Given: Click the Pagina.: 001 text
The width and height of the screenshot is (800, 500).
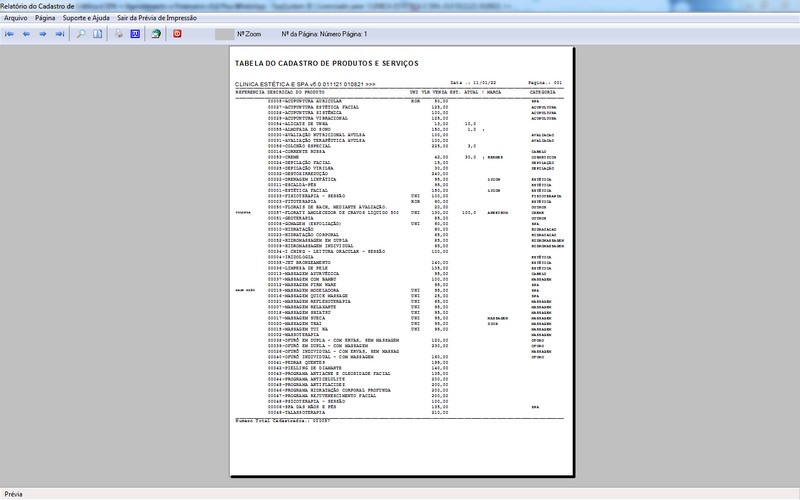Looking at the screenshot, I should point(545,82).
